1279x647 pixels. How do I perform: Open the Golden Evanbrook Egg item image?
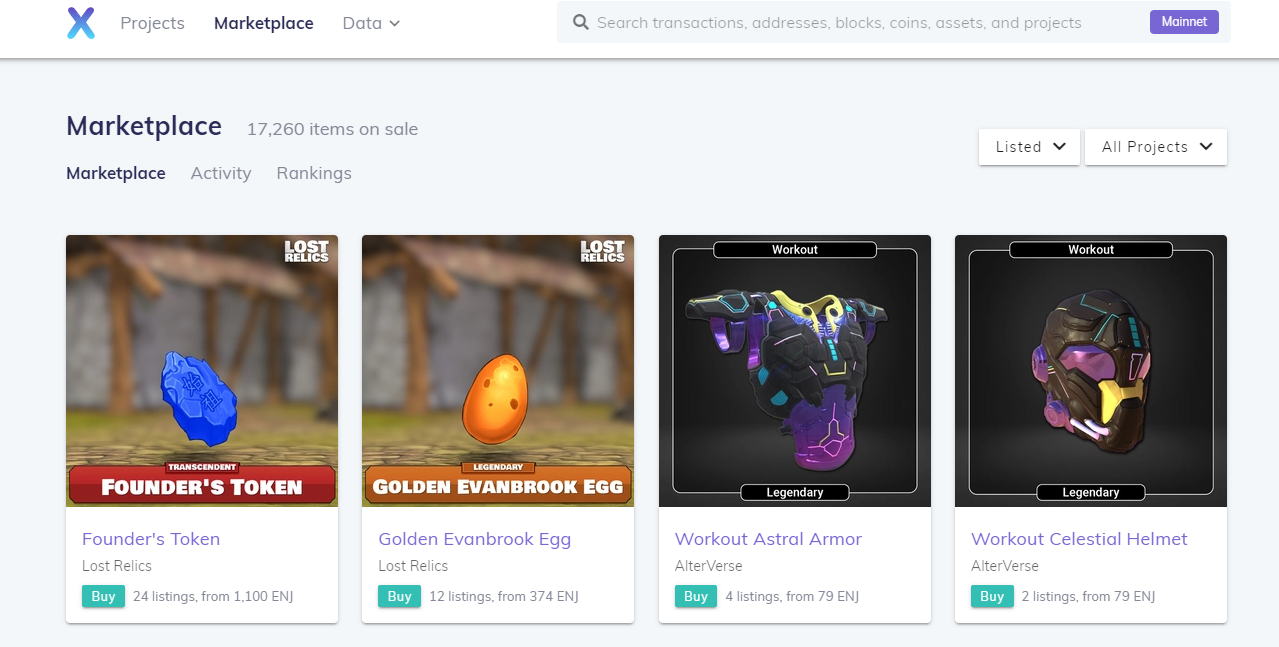[498, 371]
